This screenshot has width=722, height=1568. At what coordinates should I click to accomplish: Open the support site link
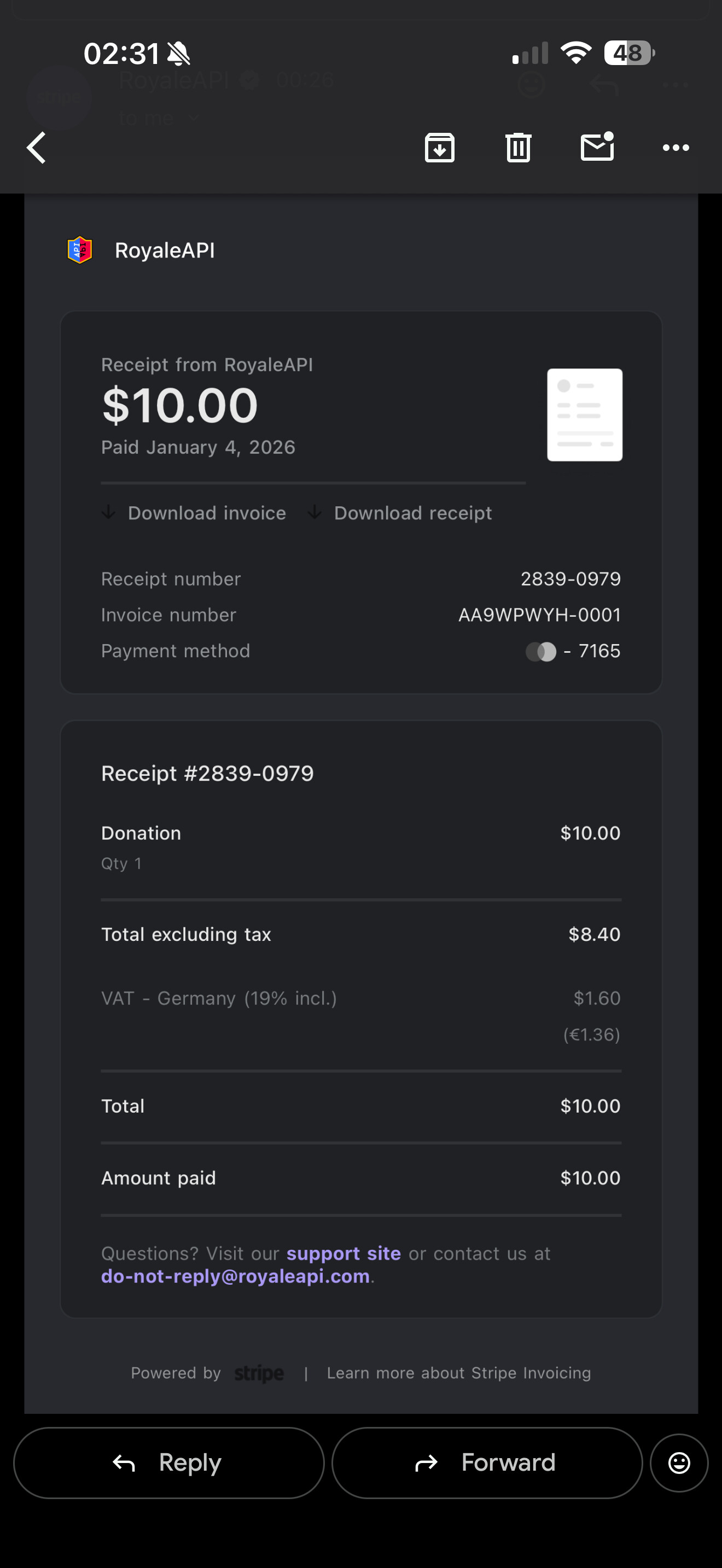(343, 1253)
